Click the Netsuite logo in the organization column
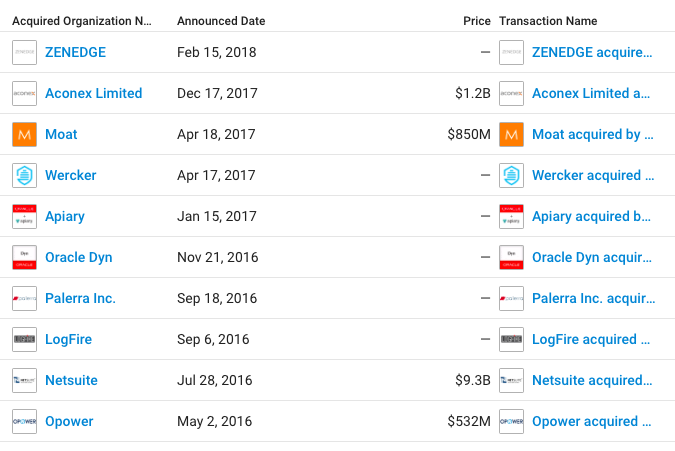Image resolution: width=675 pixels, height=451 pixels. point(24,380)
